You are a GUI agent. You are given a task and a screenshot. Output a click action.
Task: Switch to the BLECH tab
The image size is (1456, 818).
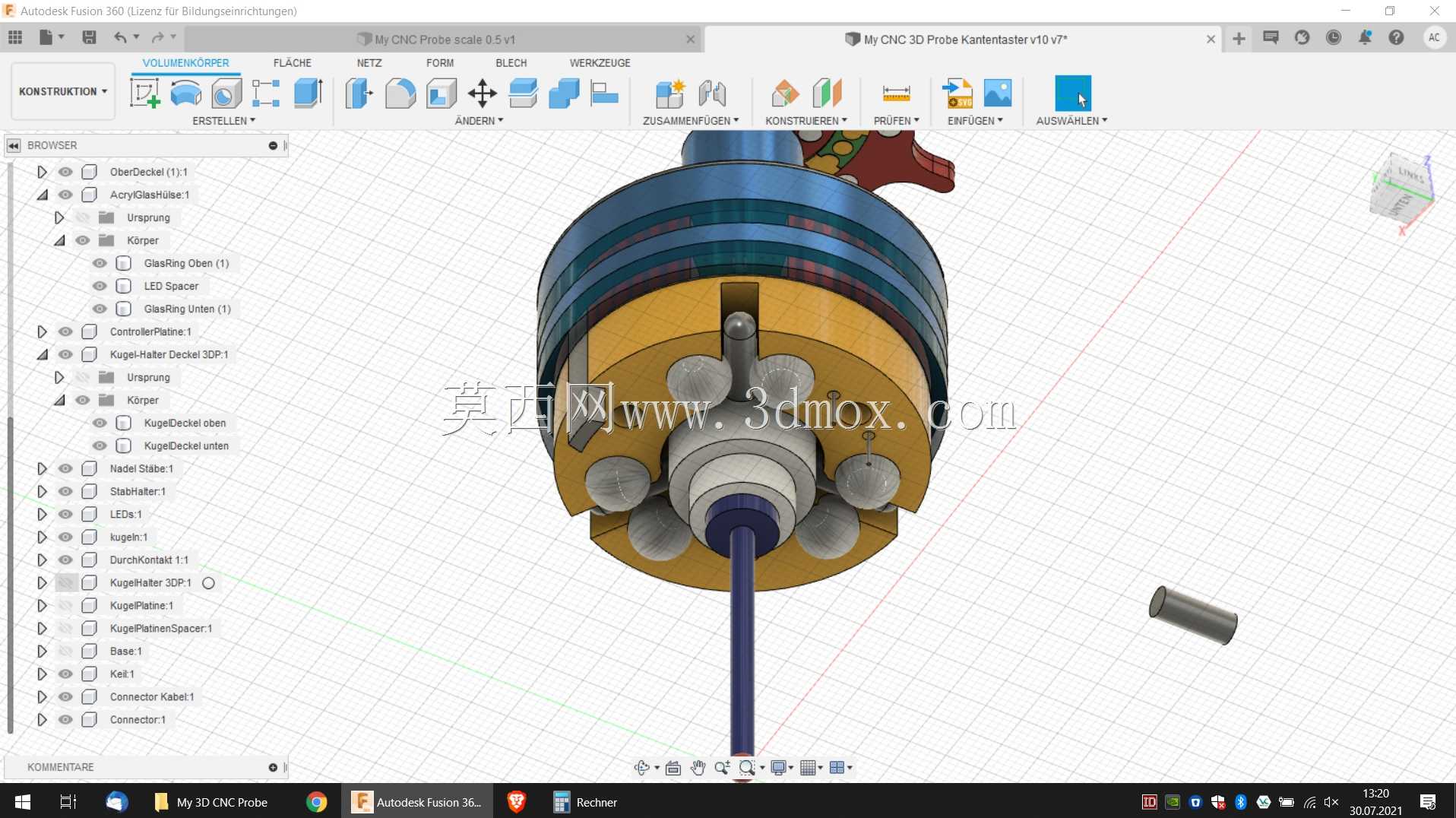[x=511, y=63]
